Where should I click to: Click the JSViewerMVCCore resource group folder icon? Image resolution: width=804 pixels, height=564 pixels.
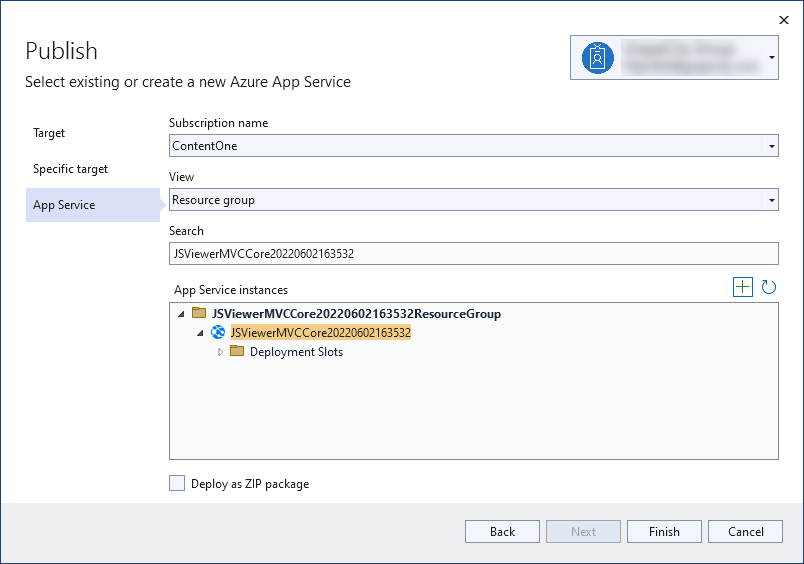pyautogui.click(x=199, y=313)
